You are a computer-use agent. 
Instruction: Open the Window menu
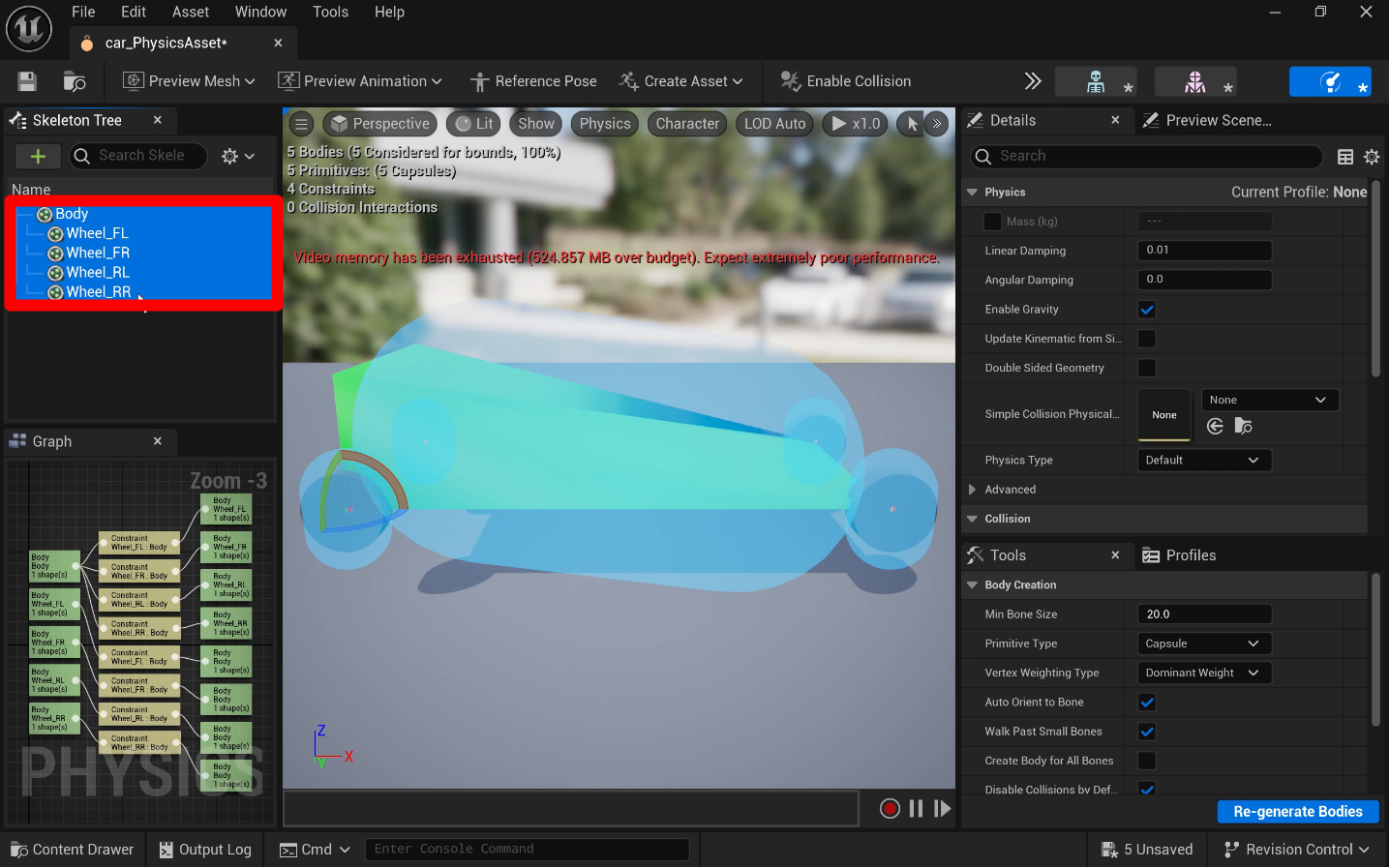(260, 12)
